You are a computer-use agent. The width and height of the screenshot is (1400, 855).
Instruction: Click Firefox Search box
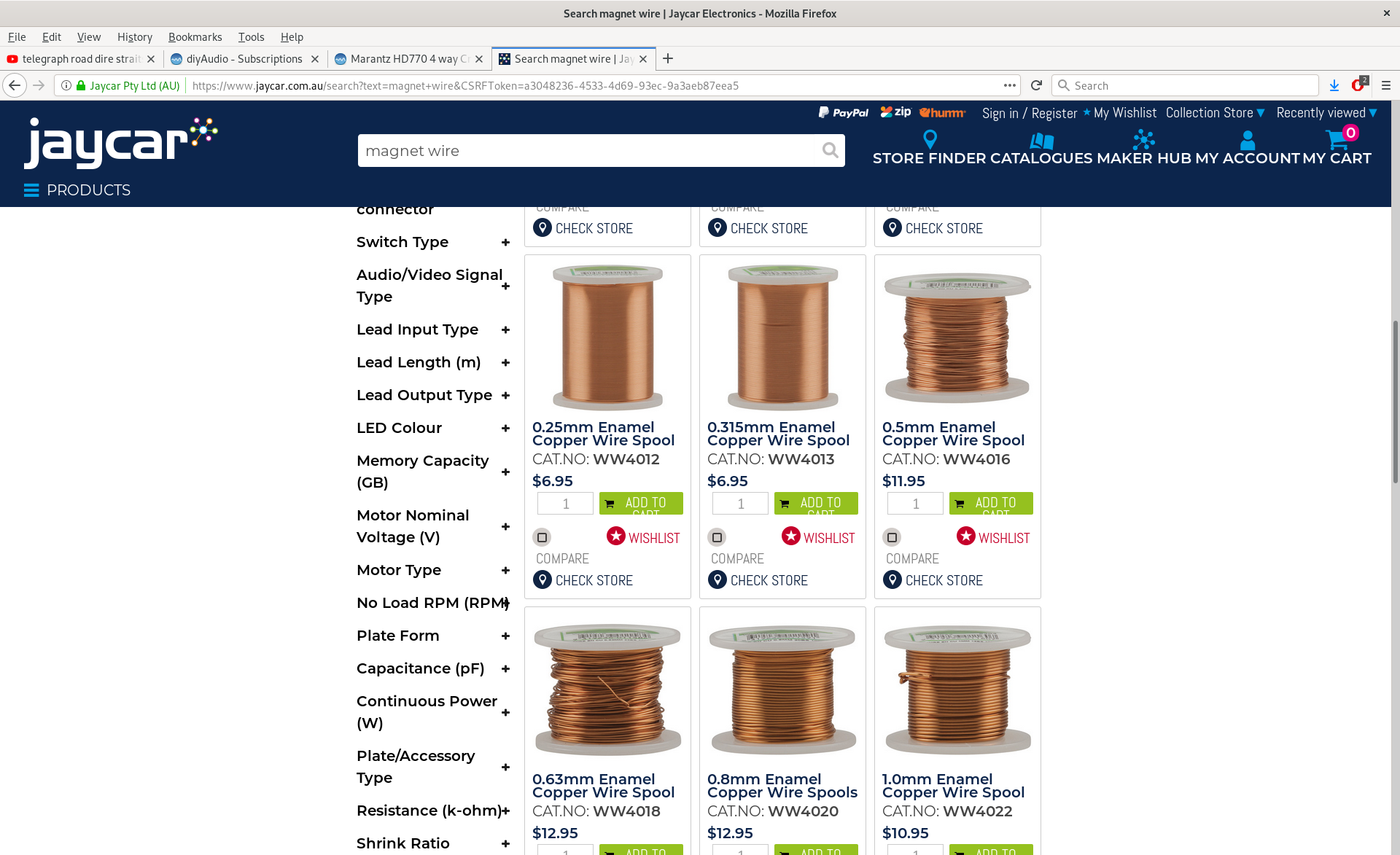click(1185, 85)
